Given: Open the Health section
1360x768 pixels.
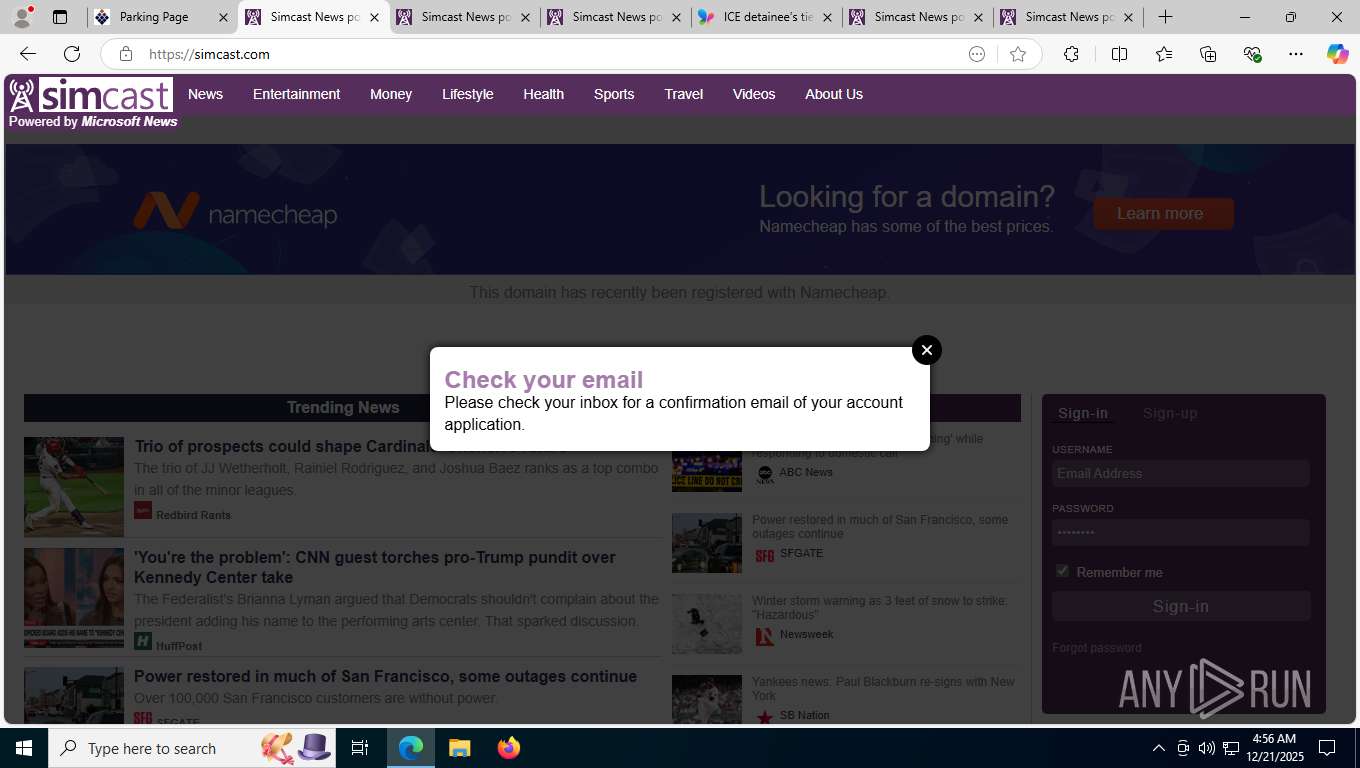Looking at the screenshot, I should pos(543,94).
